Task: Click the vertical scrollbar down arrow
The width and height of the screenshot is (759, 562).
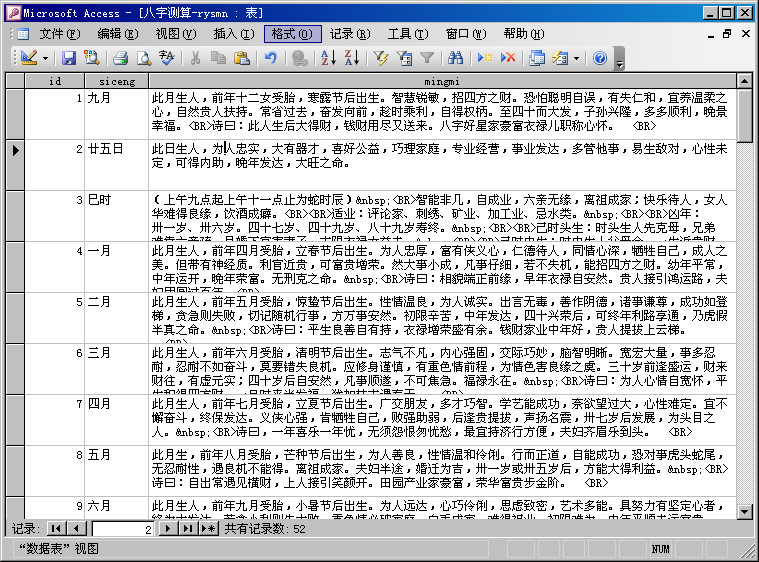Action: click(744, 511)
